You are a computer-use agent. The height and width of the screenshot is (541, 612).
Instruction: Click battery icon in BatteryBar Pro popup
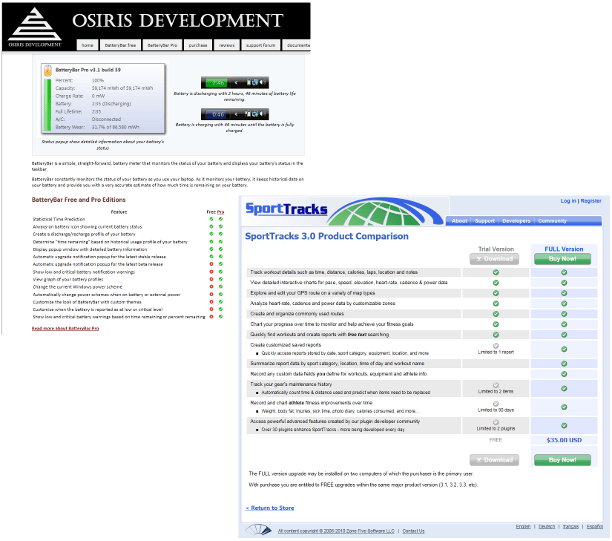48,71
